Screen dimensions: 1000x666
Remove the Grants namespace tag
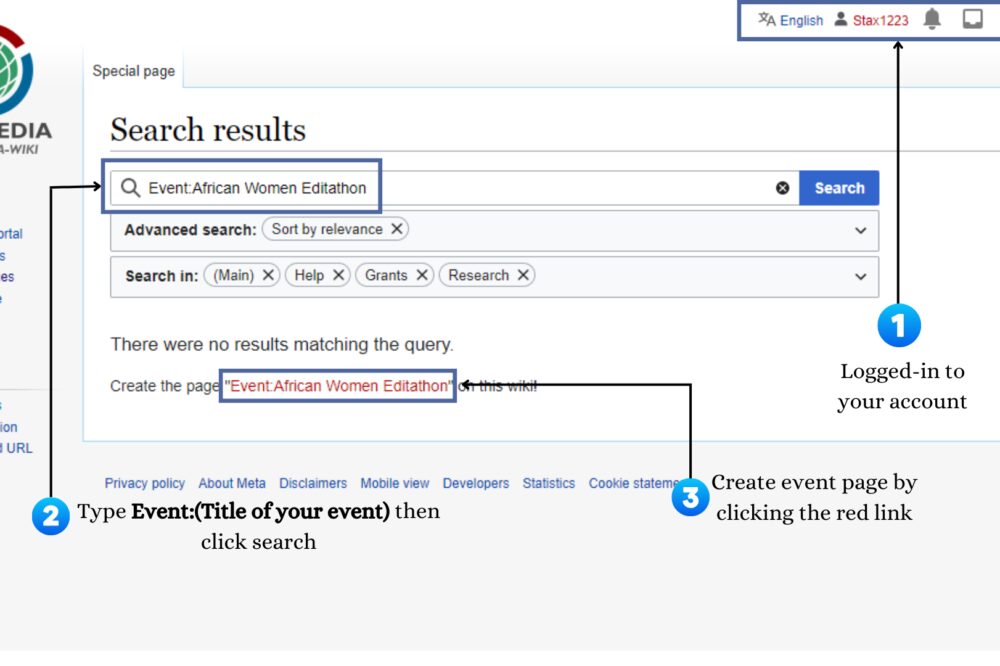coord(422,275)
